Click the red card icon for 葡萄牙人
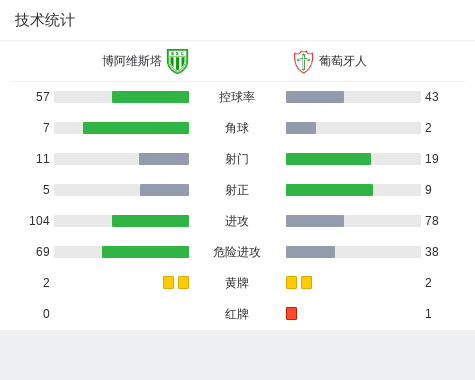The width and height of the screenshot is (475, 380). click(291, 313)
